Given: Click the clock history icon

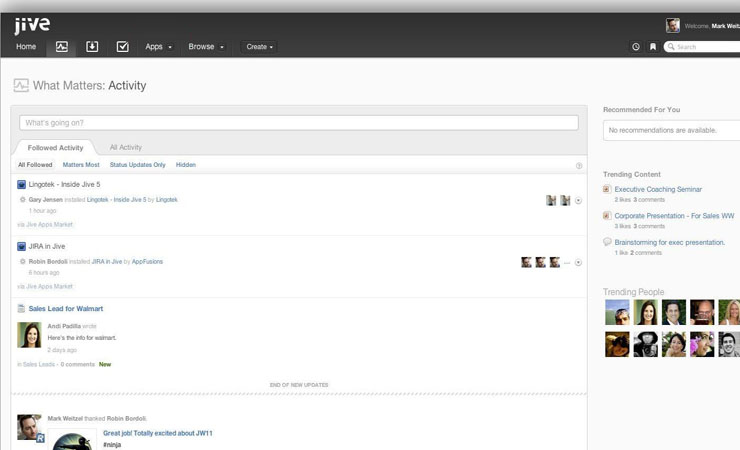Looking at the screenshot, I should pos(636,47).
